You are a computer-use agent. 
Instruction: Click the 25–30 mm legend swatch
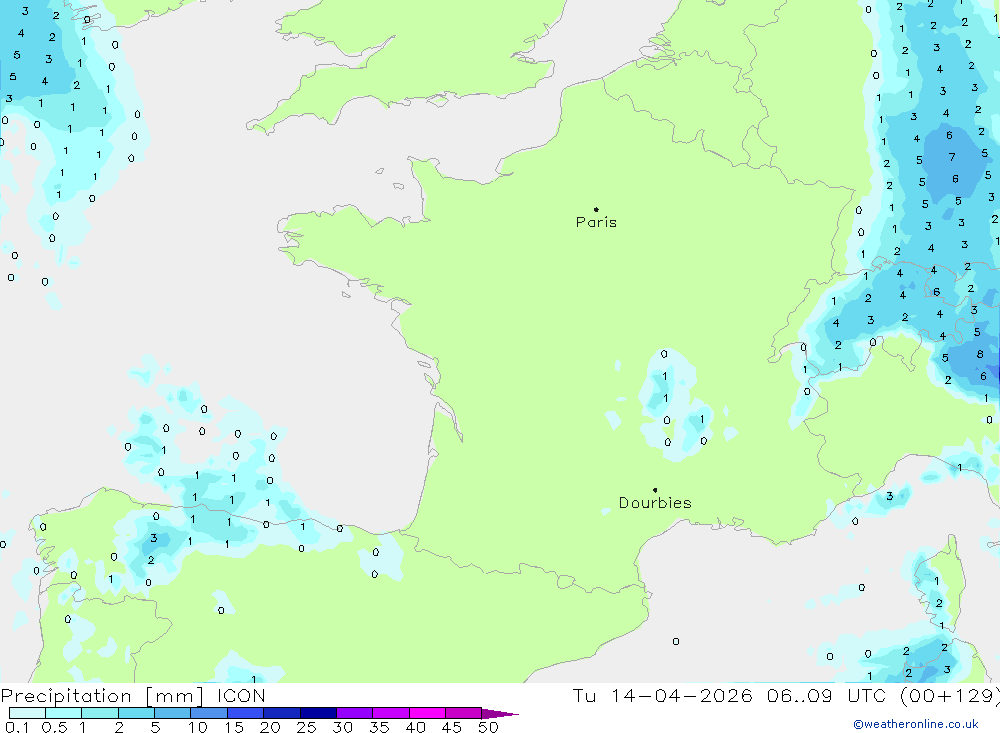[318, 713]
